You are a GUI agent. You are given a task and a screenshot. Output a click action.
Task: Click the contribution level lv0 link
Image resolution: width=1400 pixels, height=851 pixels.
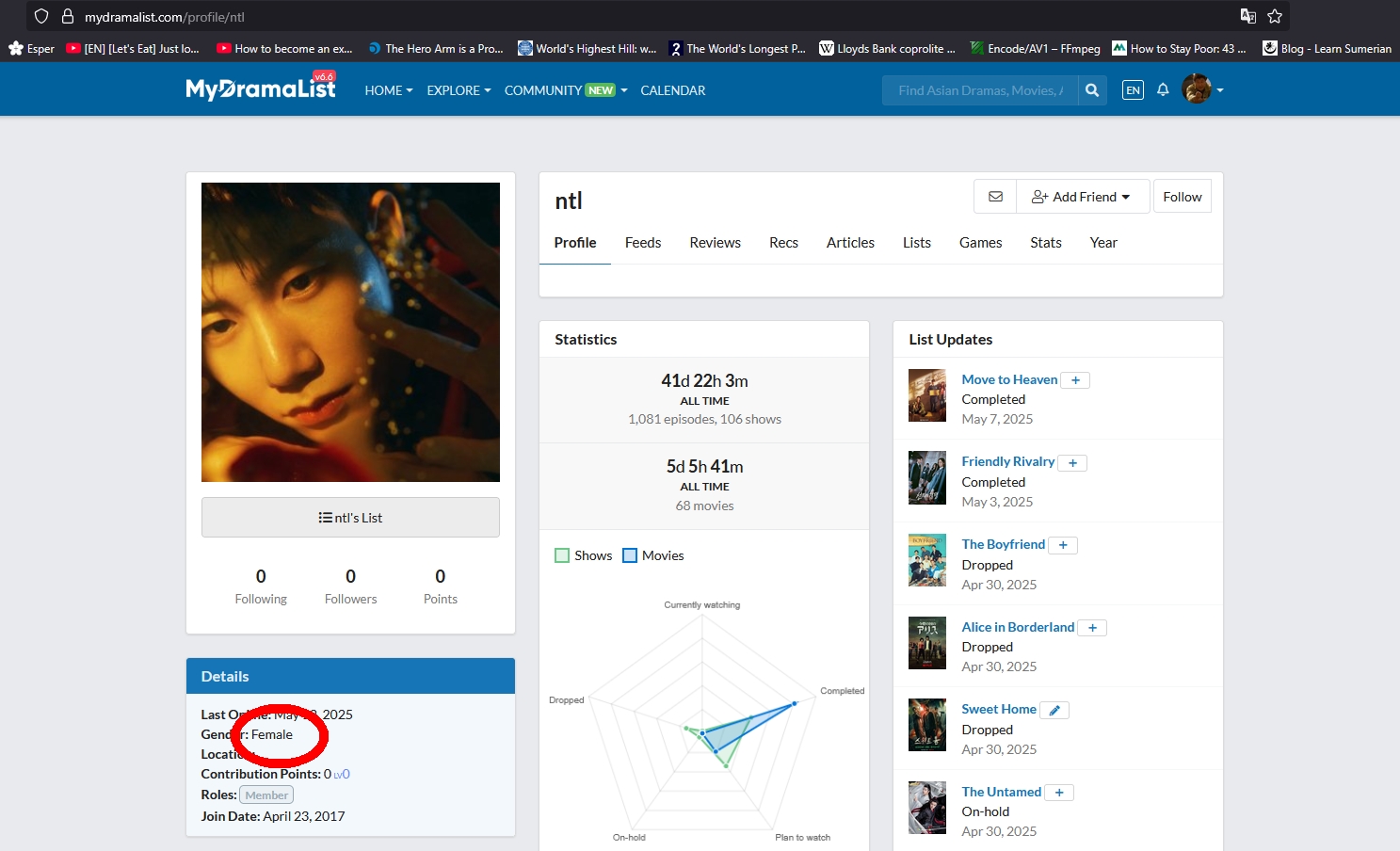(x=342, y=775)
